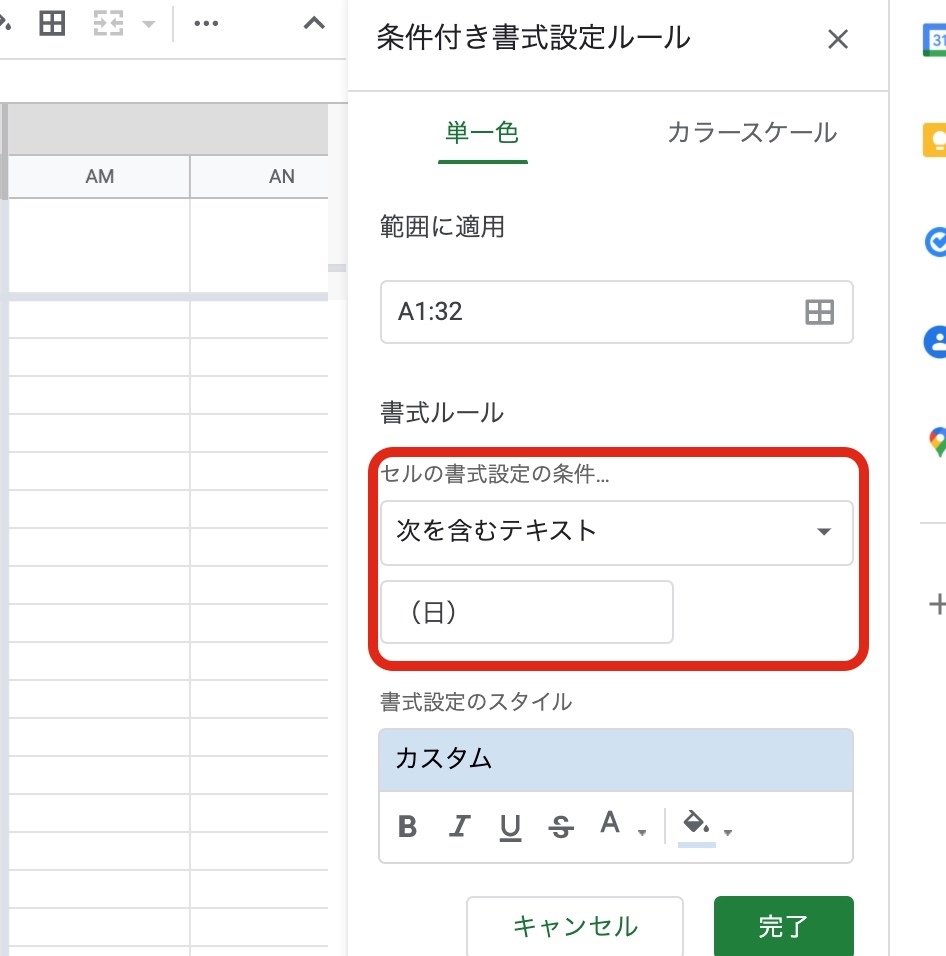Close the conditional formatting rules panel
Screen dimensions: 946x956
click(838, 39)
